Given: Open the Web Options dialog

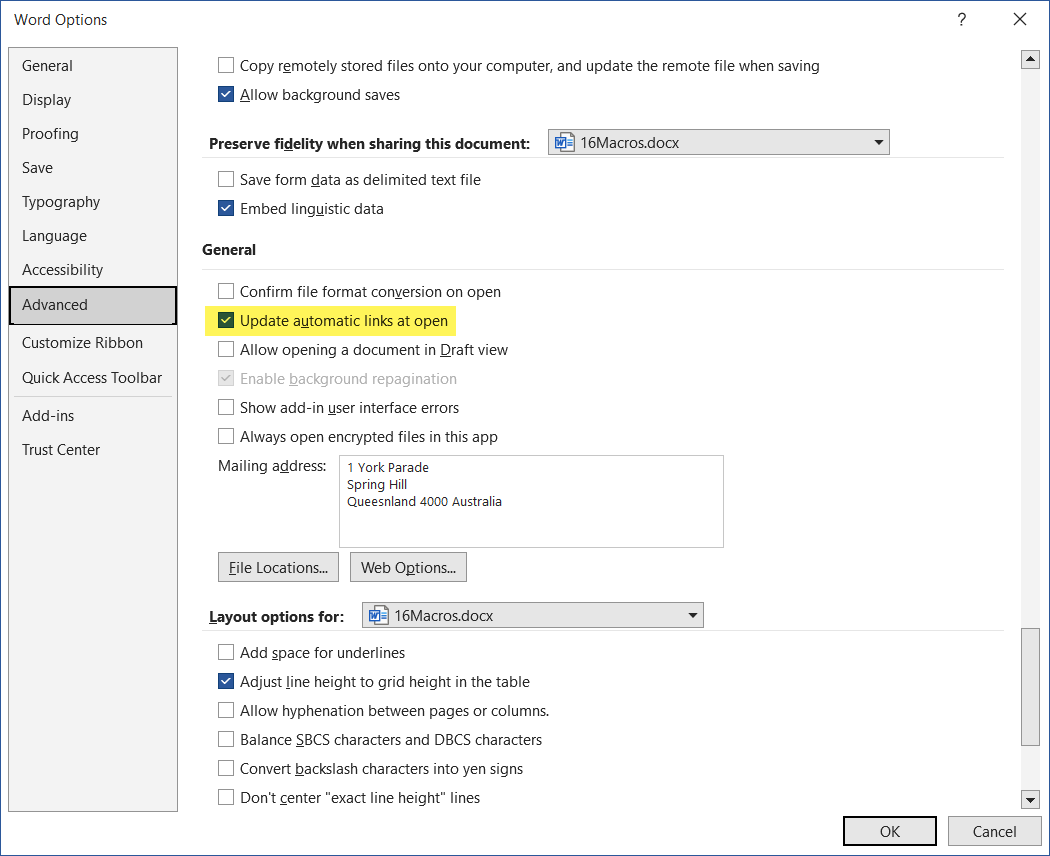Looking at the screenshot, I should (408, 567).
